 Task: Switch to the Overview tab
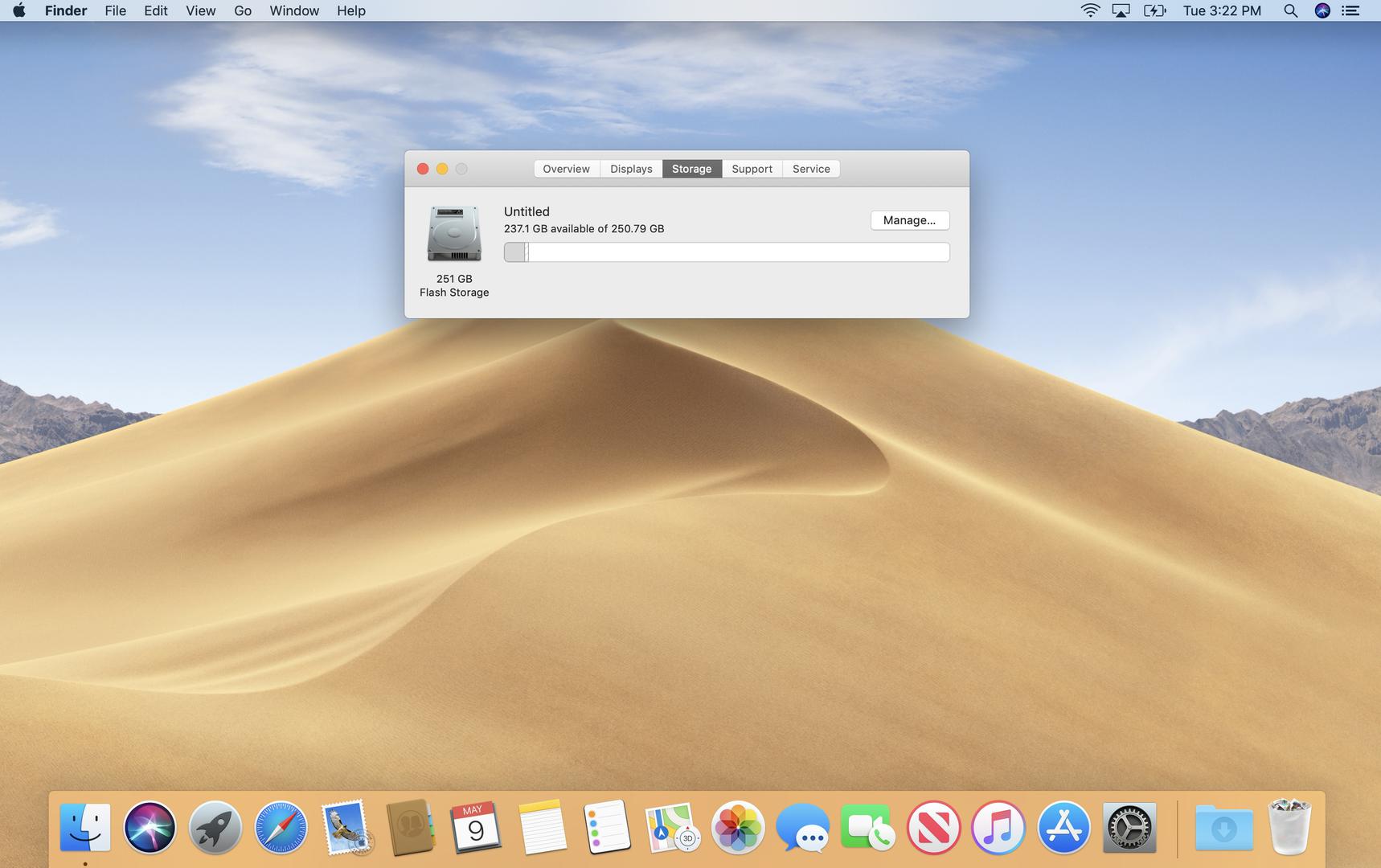point(566,169)
